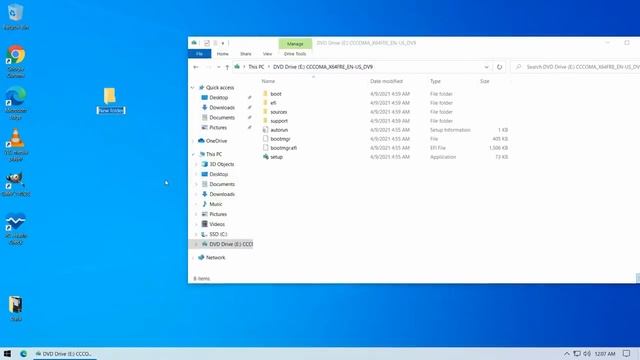
Task: Switch to the Share ribbon tab
Action: (x=246, y=54)
